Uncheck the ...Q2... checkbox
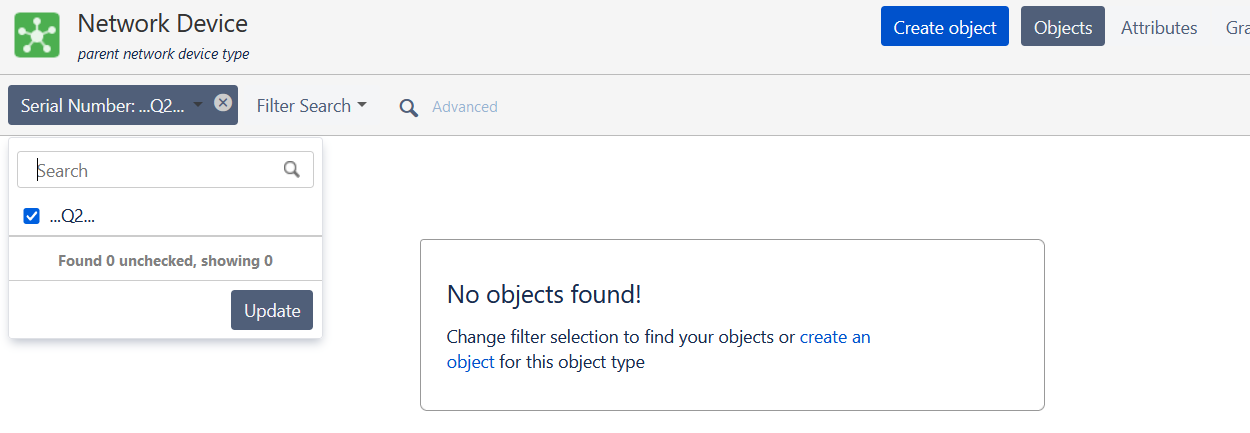This screenshot has height=433, width=1250. [32, 216]
